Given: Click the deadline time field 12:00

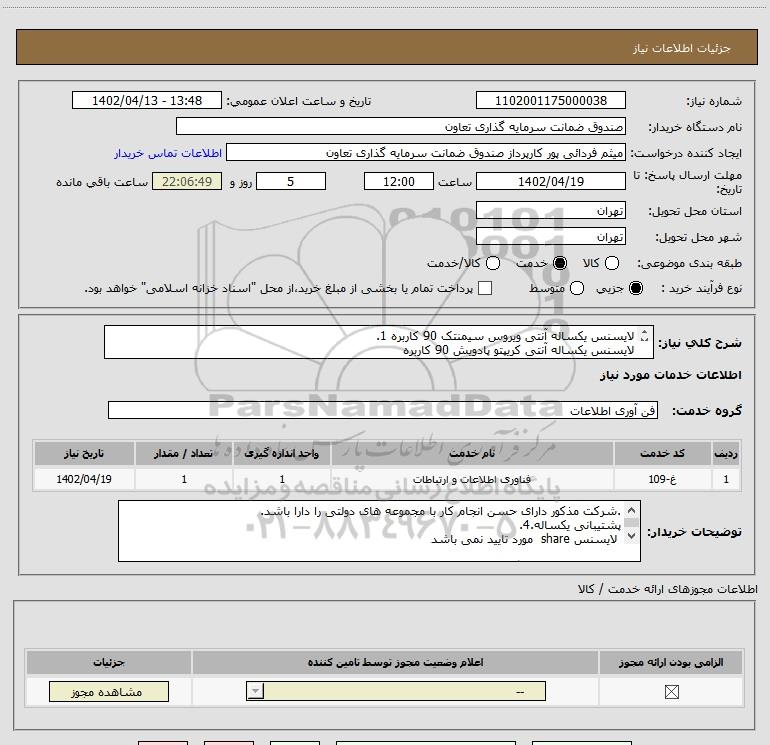Looking at the screenshot, I should point(399,181).
